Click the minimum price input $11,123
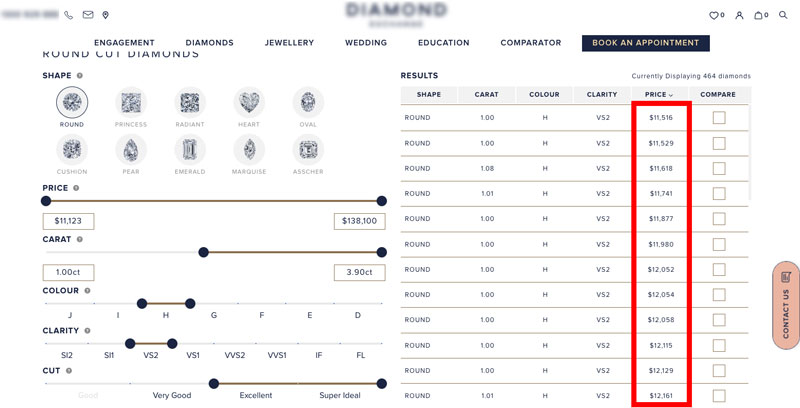This screenshot has height=408, width=800. point(68,221)
